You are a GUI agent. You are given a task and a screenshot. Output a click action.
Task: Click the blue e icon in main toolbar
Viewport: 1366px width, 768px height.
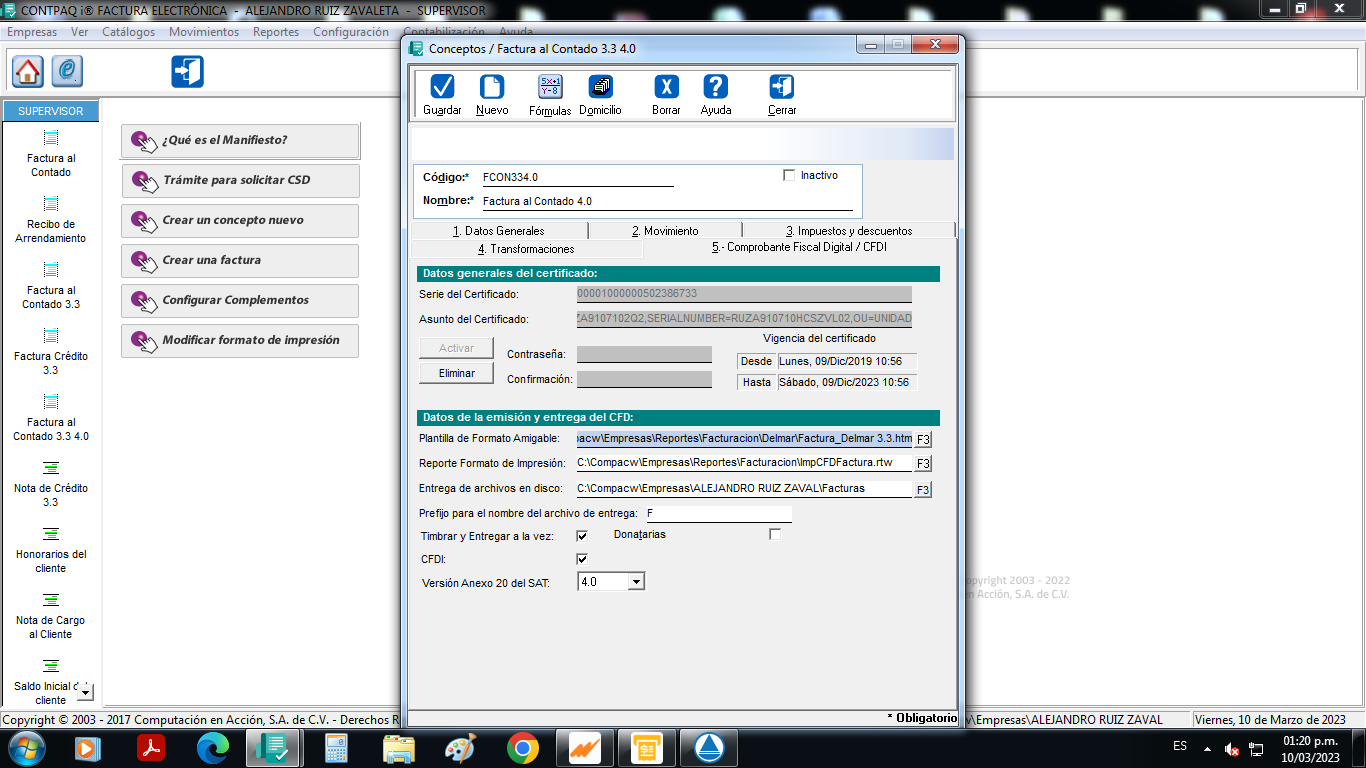pos(67,71)
